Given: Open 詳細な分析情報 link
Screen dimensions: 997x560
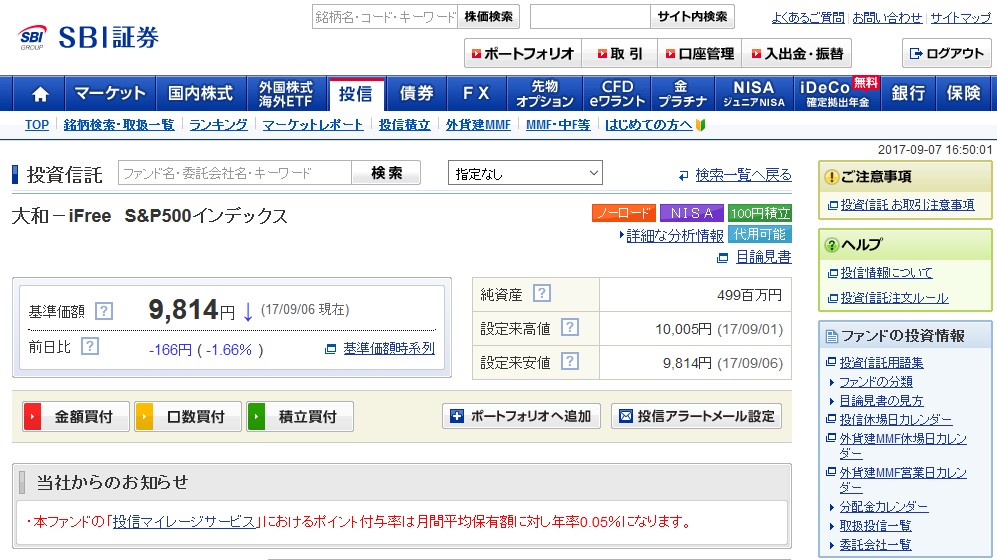Looking at the screenshot, I should click(675, 236).
